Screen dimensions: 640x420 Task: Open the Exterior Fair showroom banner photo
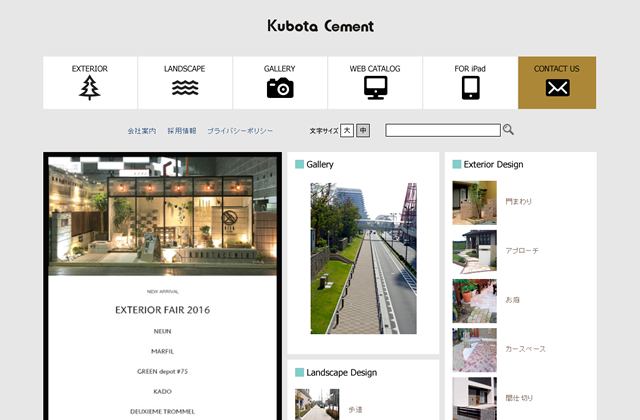[162, 216]
